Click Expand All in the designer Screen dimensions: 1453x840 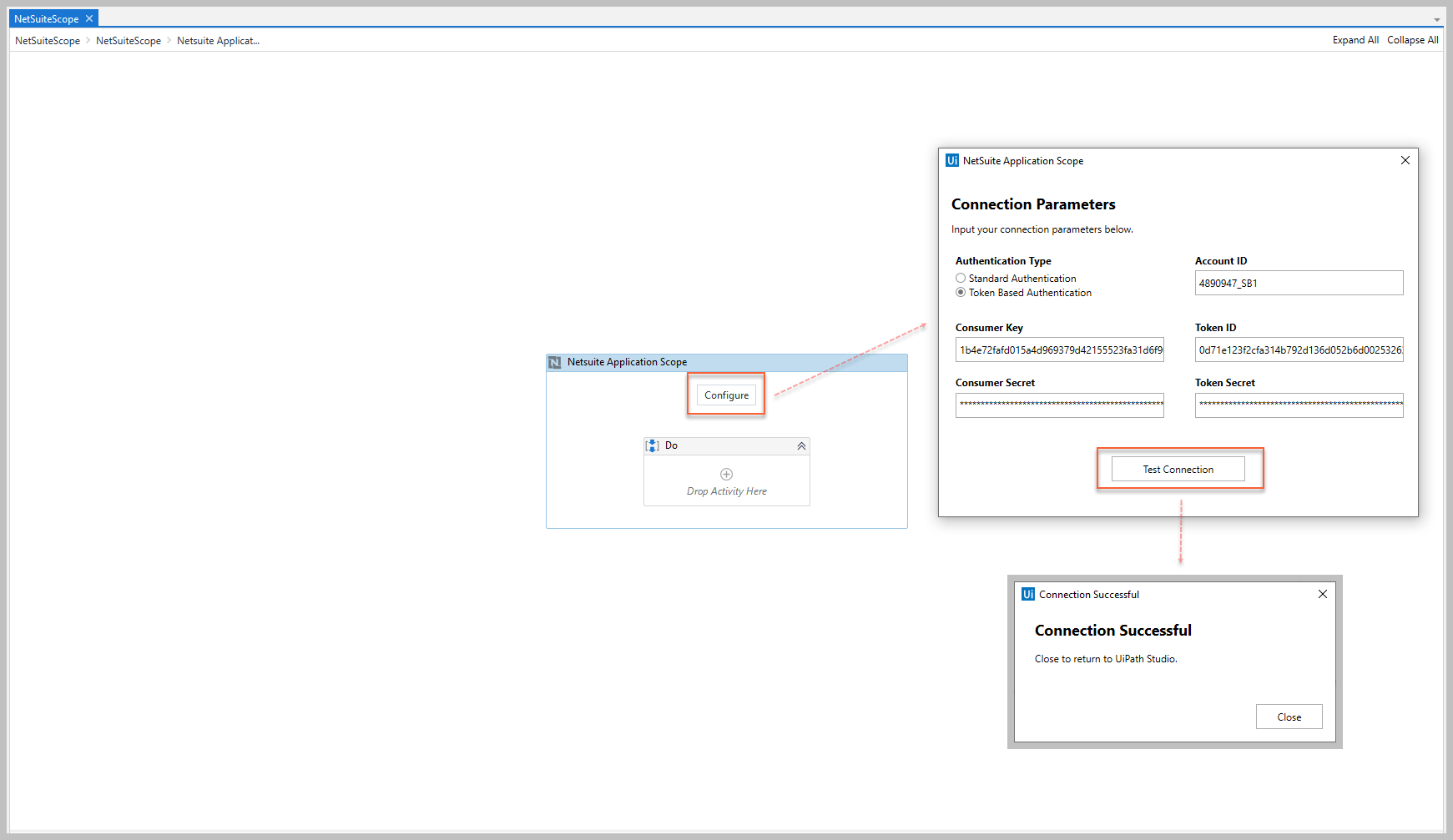click(1355, 40)
